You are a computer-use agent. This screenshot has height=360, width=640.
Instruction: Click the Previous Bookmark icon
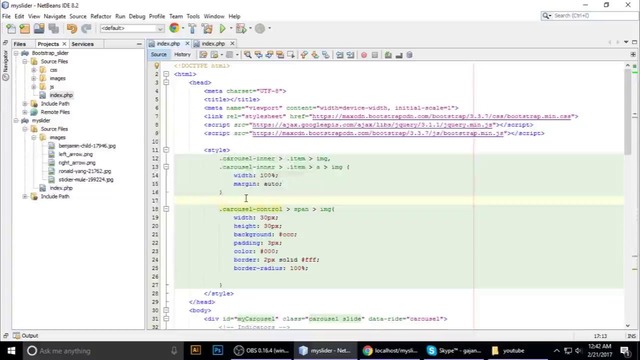point(304,55)
